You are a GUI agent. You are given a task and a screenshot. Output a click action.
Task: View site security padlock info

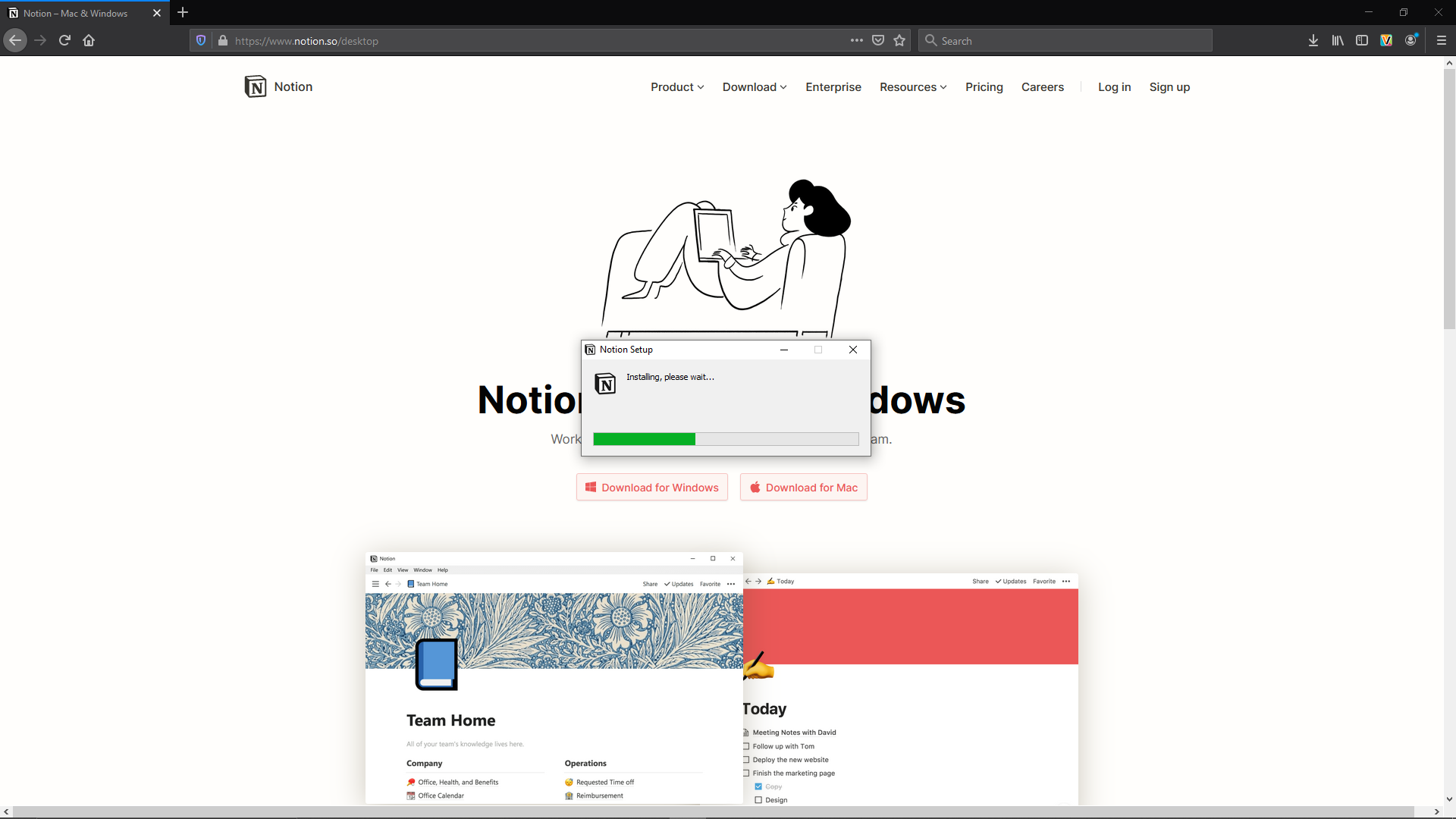point(222,40)
